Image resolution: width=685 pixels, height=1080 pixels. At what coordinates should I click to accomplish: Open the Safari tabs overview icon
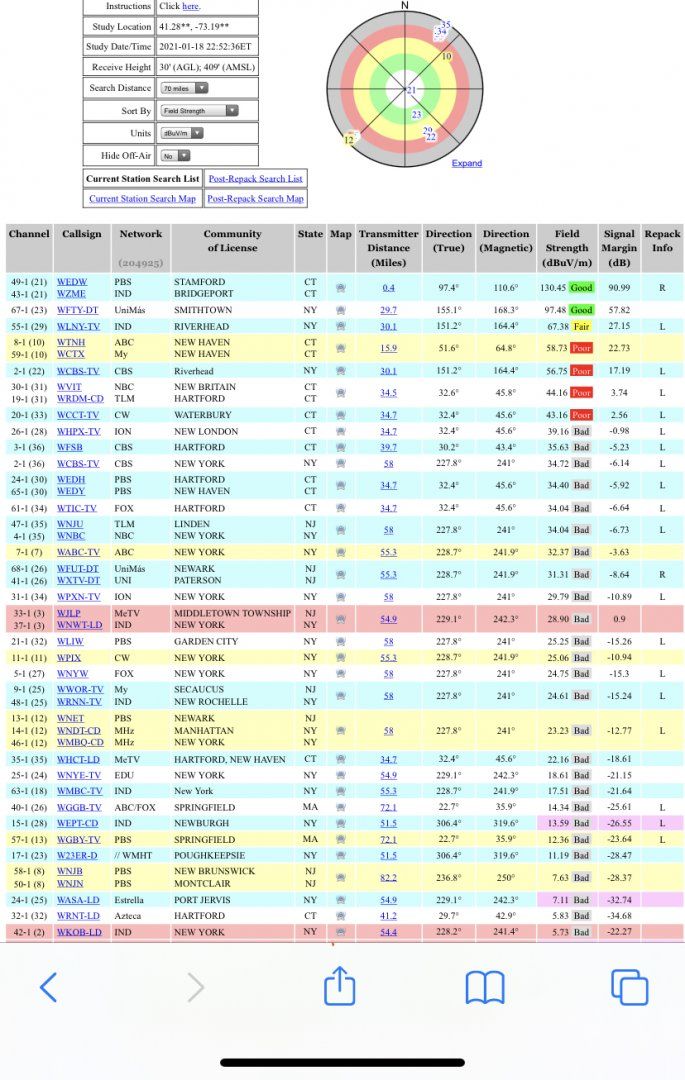629,987
